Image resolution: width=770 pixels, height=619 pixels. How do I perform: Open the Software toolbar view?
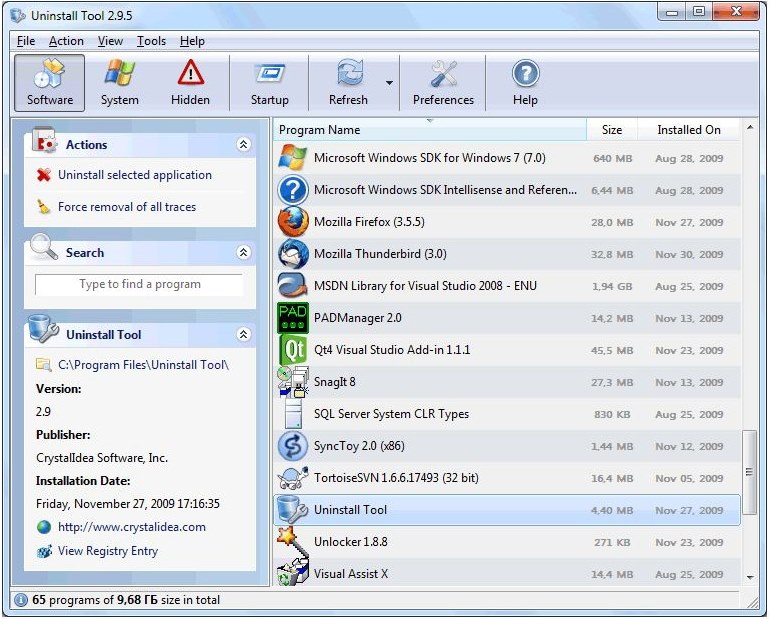(x=49, y=82)
